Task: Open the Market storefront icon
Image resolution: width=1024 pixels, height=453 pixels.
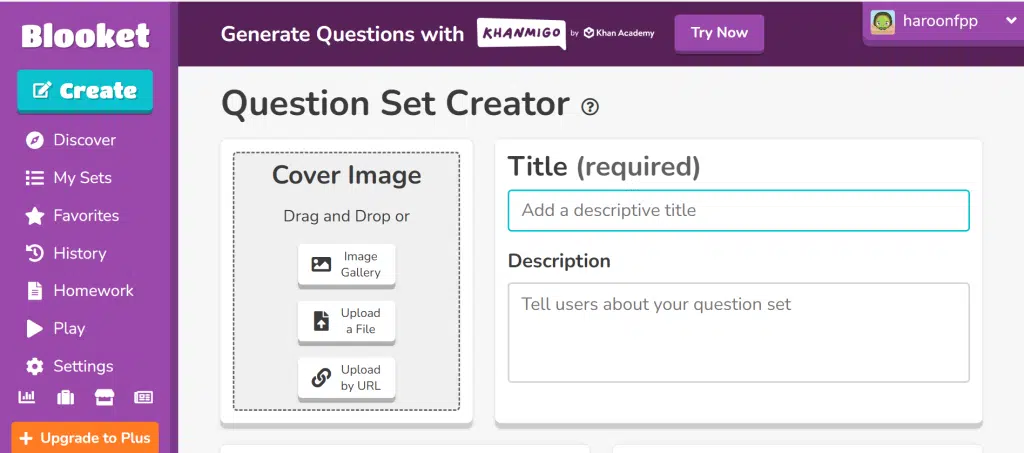Action: point(104,397)
